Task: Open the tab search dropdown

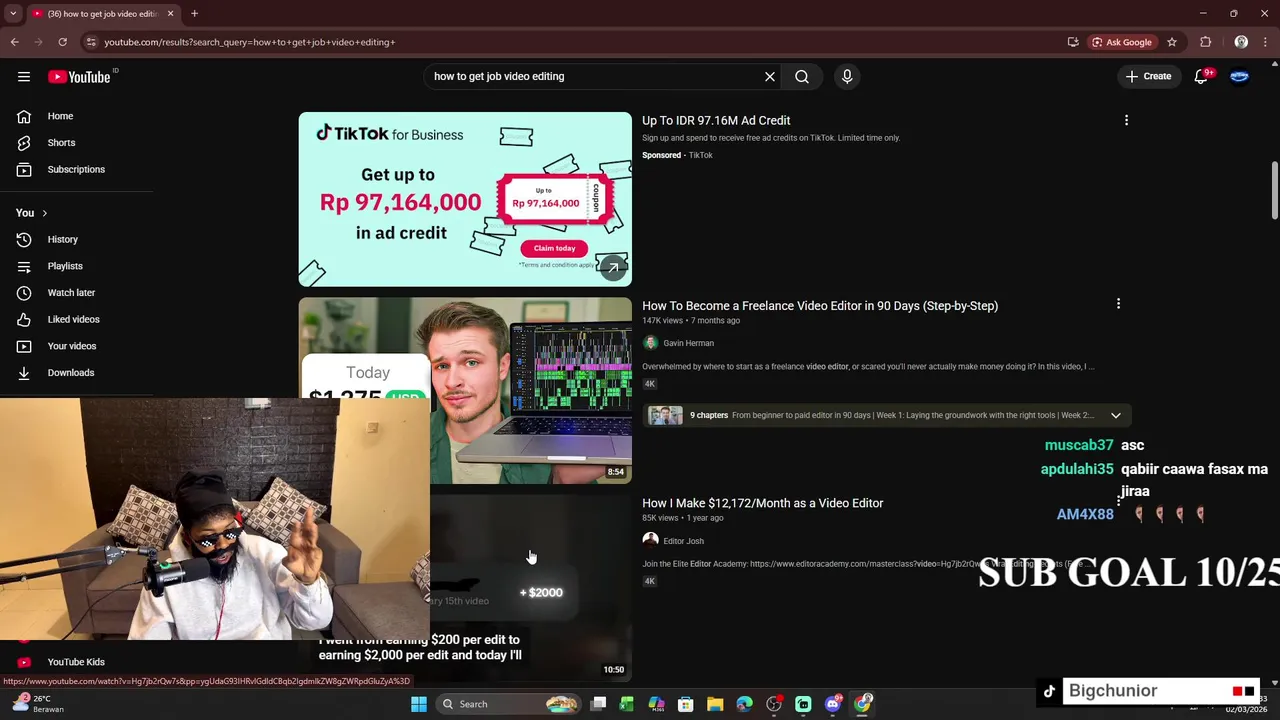Action: (13, 14)
